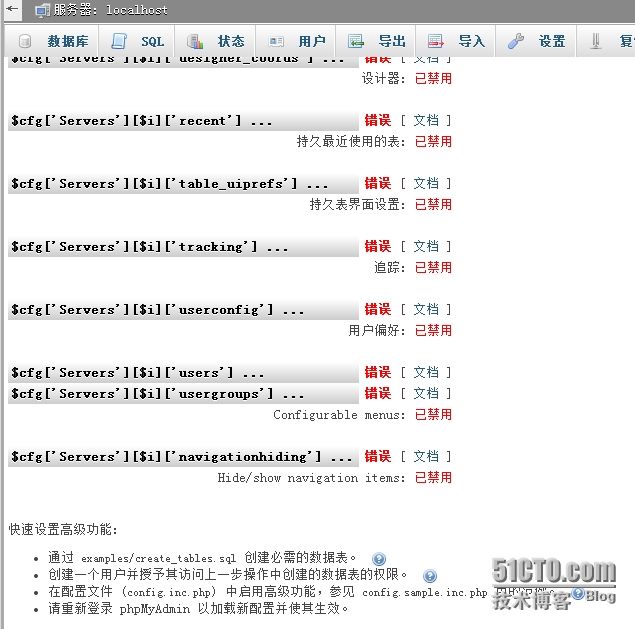This screenshot has width=635, height=629.
Task: Click the 请重新登录 phpMyAdmin instruction line
Action: (x=198, y=608)
